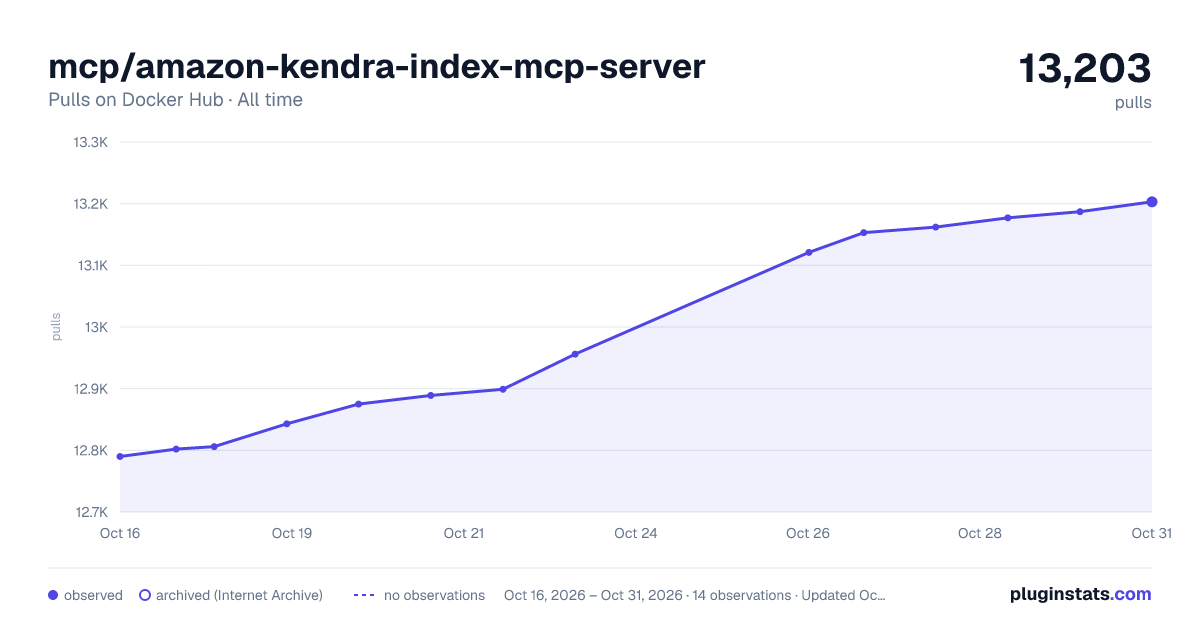Viewport: 1200px width, 630px height.
Task: Click the 12.7K y-axis label
Action: 90,512
